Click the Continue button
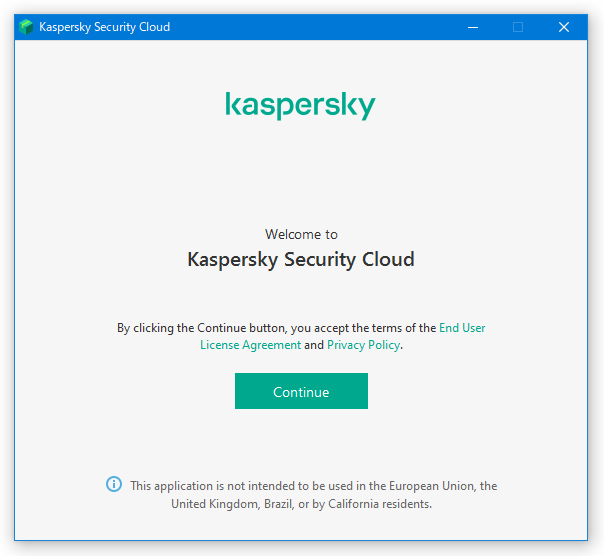The image size is (604, 556). [x=301, y=391]
